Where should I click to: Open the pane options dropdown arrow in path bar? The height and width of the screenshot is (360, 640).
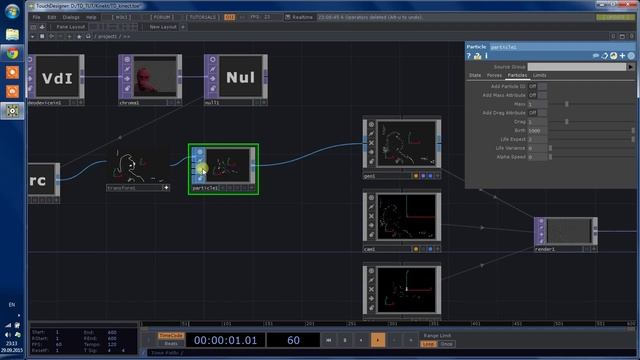pos(33,36)
